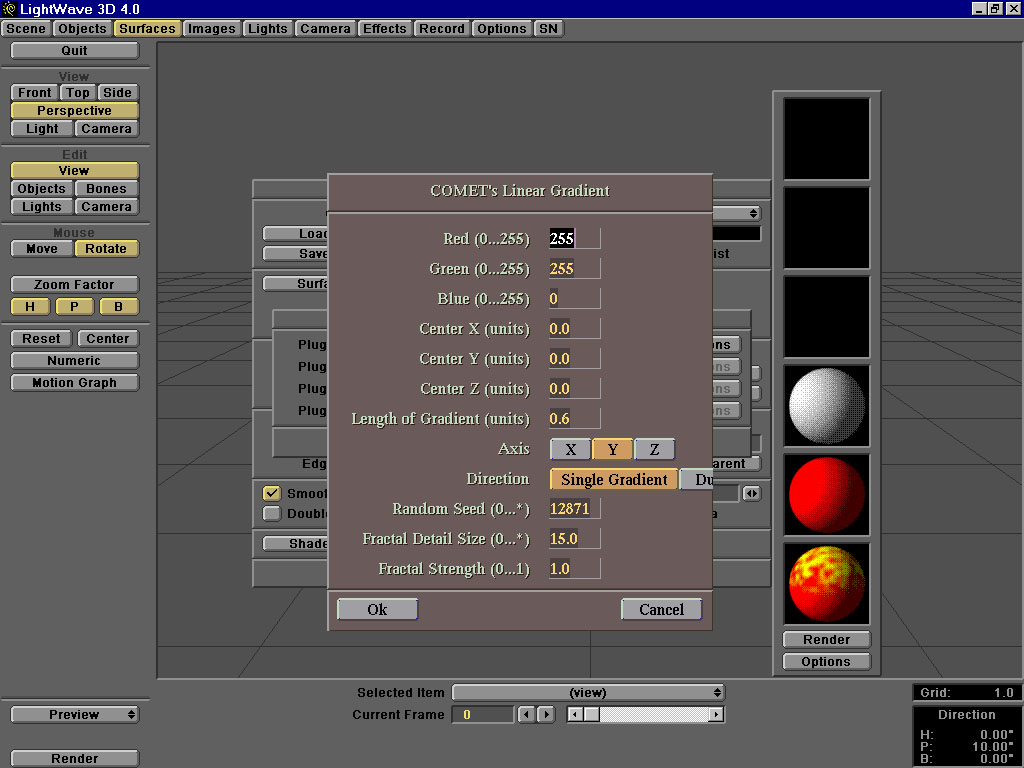Choose Single Gradient direction
Screen dimensions: 1024x768
614,480
